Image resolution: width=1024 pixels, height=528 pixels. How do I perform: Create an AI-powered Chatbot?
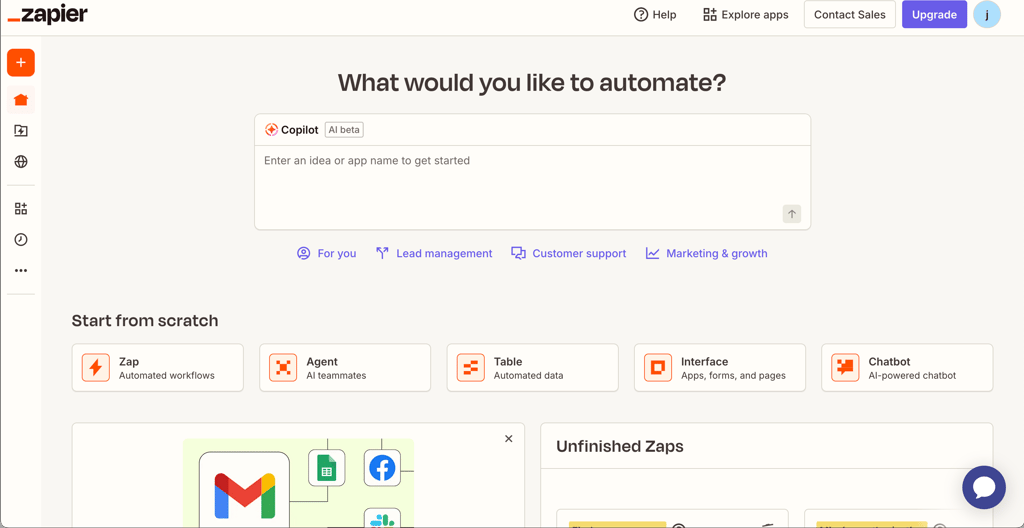pos(907,367)
